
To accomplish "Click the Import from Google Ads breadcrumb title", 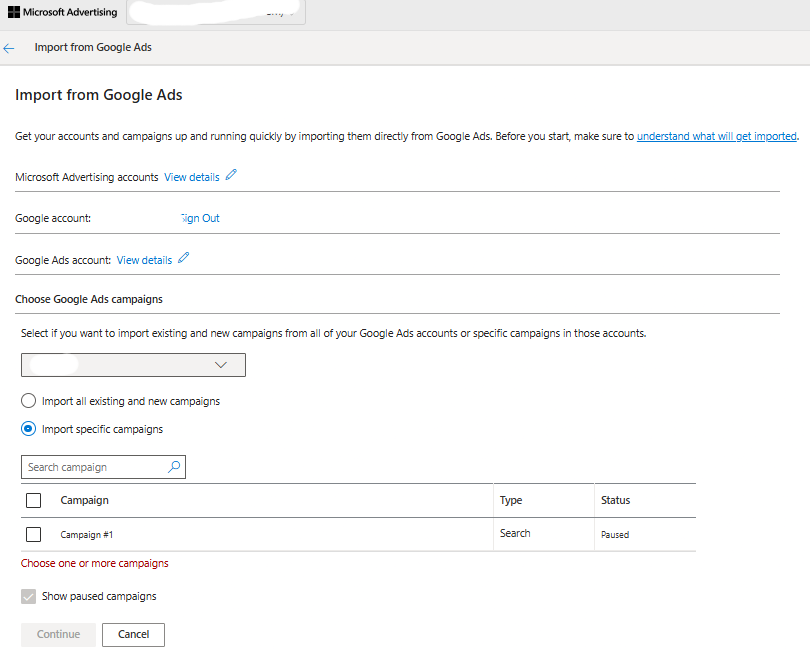I will pyautogui.click(x=93, y=48).
